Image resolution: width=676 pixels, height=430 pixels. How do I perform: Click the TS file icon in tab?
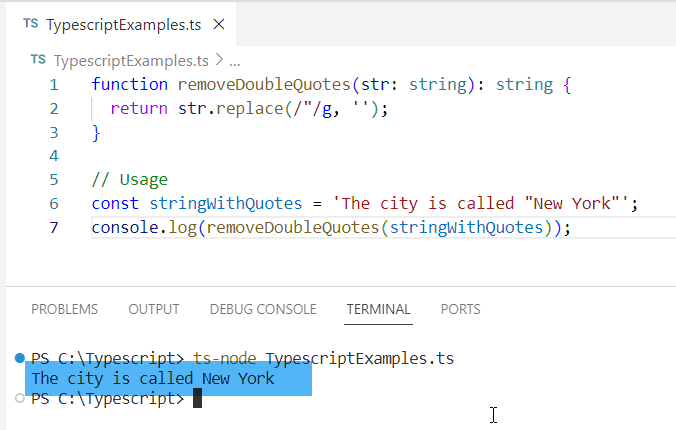pyautogui.click(x=31, y=23)
